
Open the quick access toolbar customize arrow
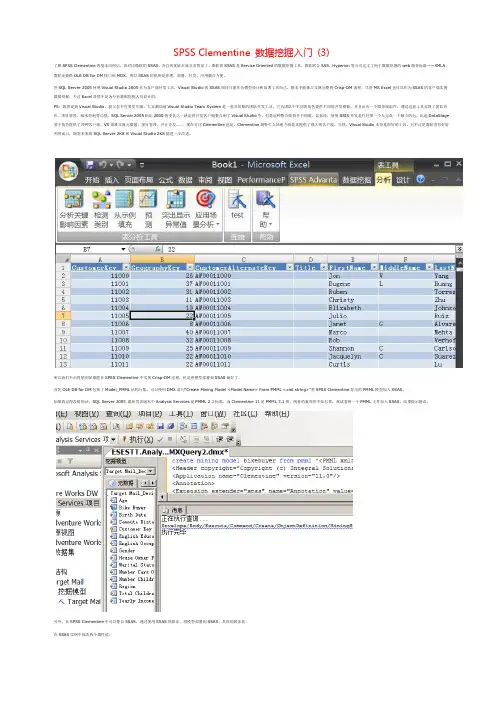tap(142, 165)
